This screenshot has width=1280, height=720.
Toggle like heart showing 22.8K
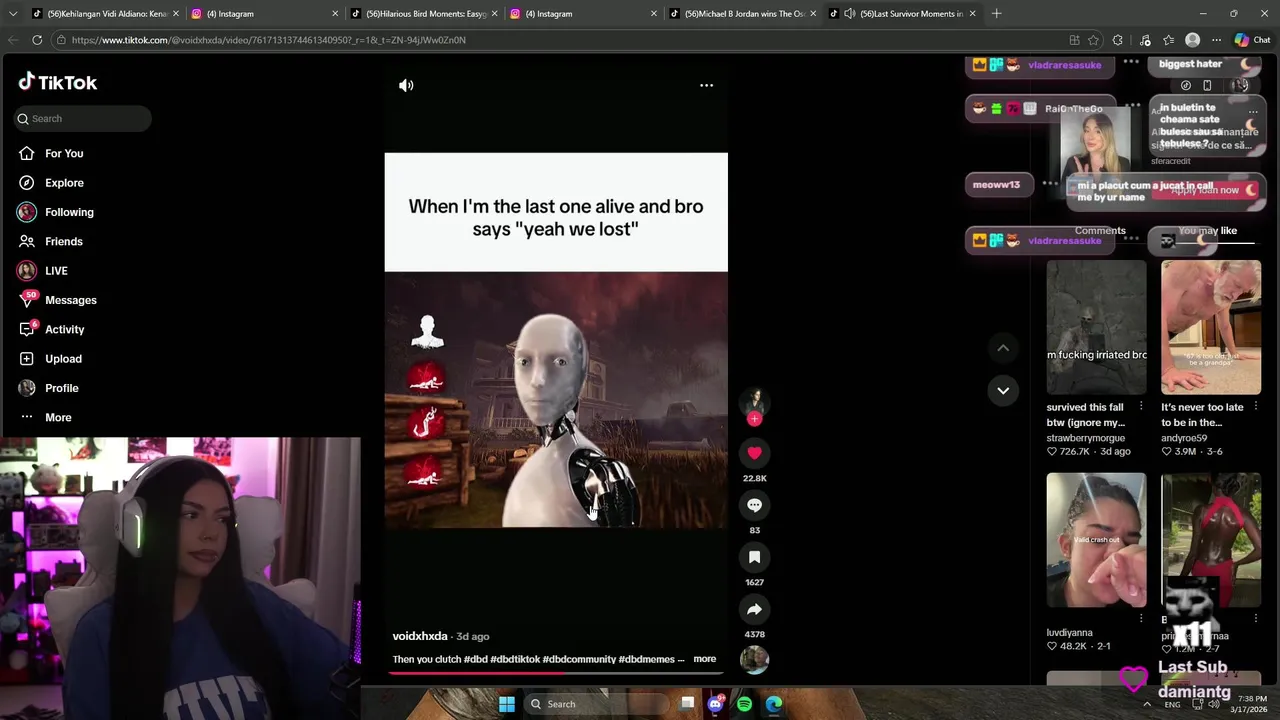[754, 453]
